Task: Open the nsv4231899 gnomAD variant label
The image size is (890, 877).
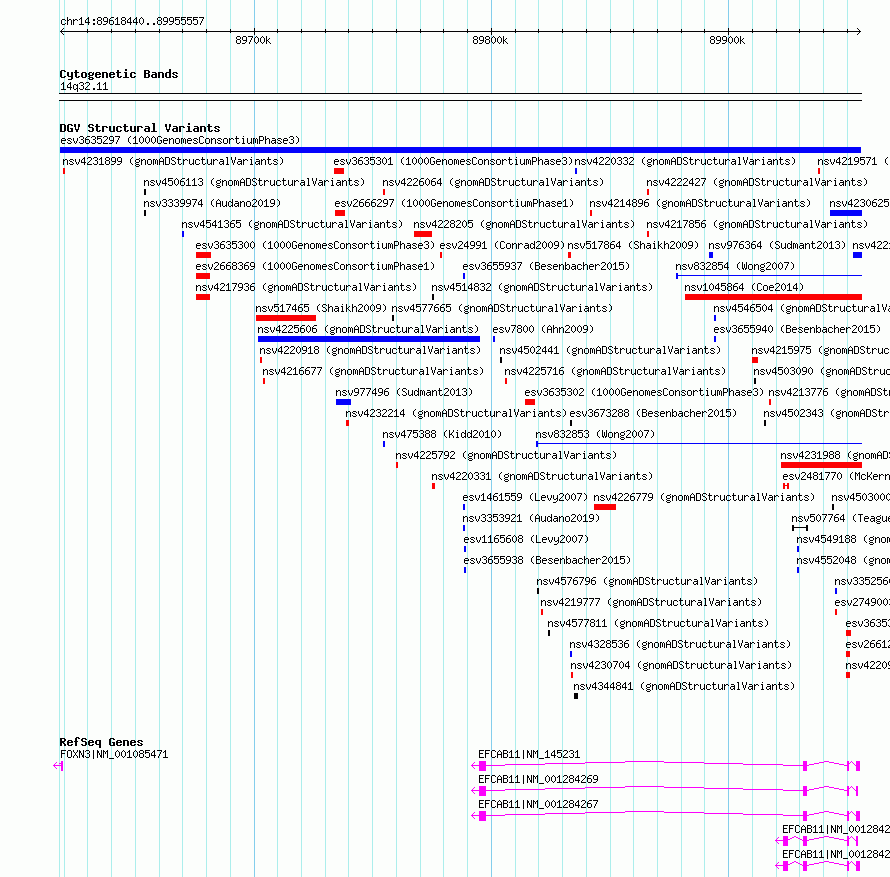Action: [173, 161]
